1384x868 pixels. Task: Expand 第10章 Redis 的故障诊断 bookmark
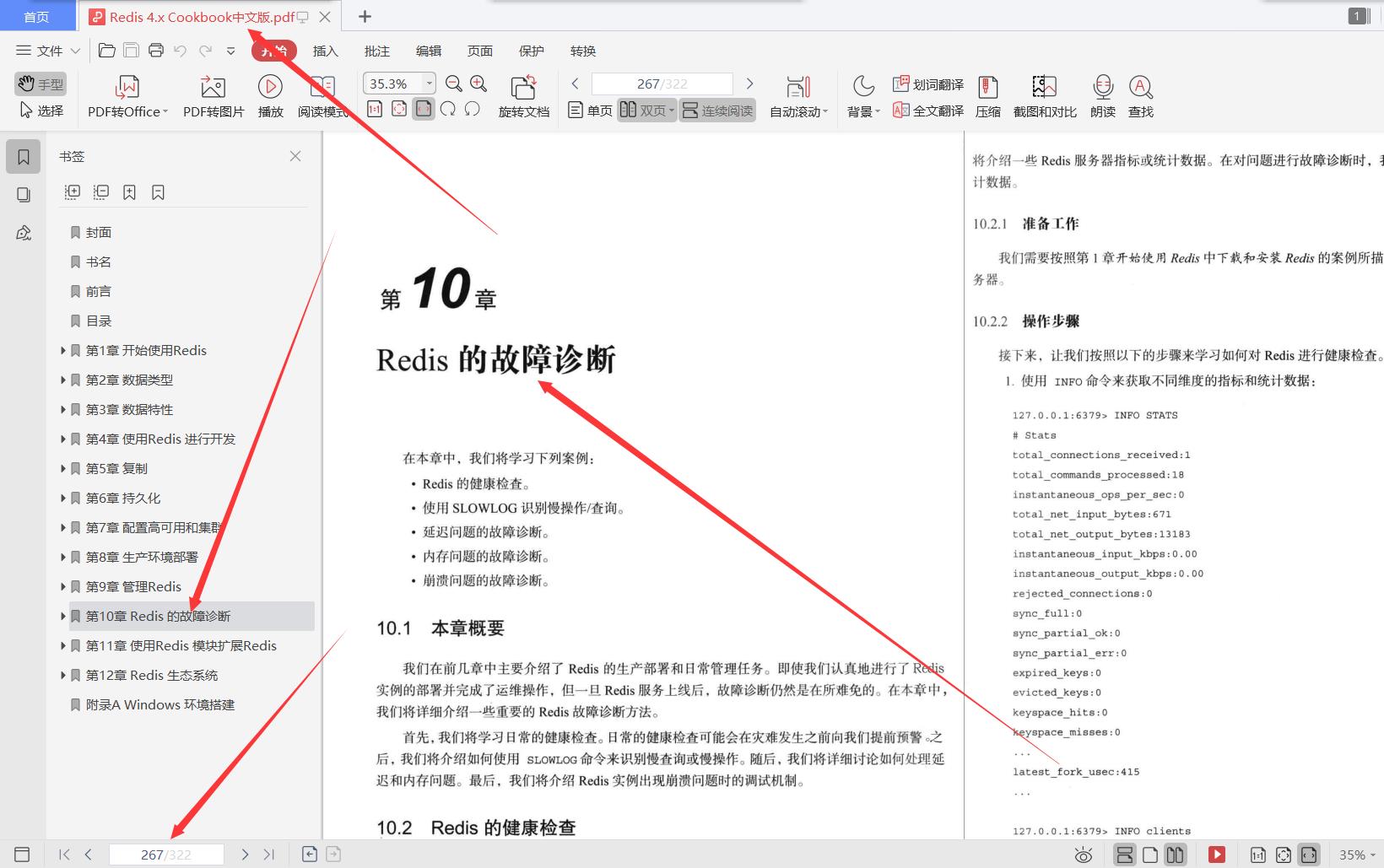click(63, 616)
